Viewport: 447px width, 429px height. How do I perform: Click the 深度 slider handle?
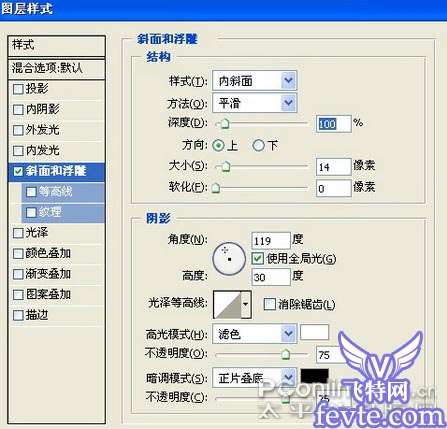point(225,124)
